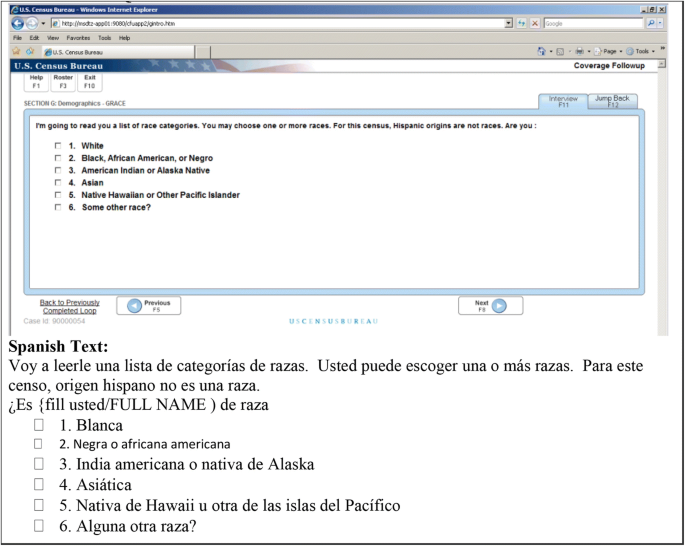This screenshot has height=546, width=685.
Task: Open the Tools dropdown in command bar
Action: [x=642, y=51]
